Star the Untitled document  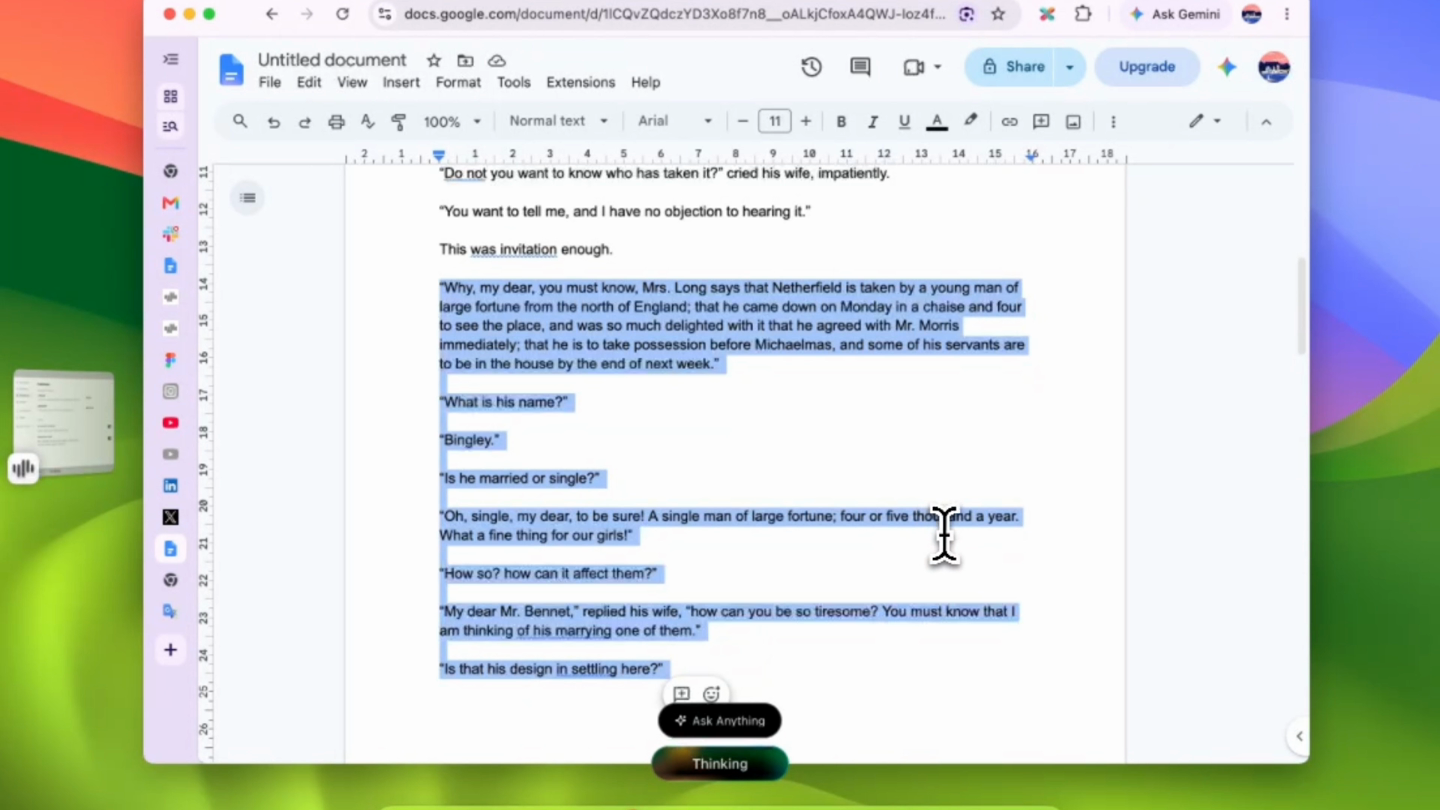434,61
